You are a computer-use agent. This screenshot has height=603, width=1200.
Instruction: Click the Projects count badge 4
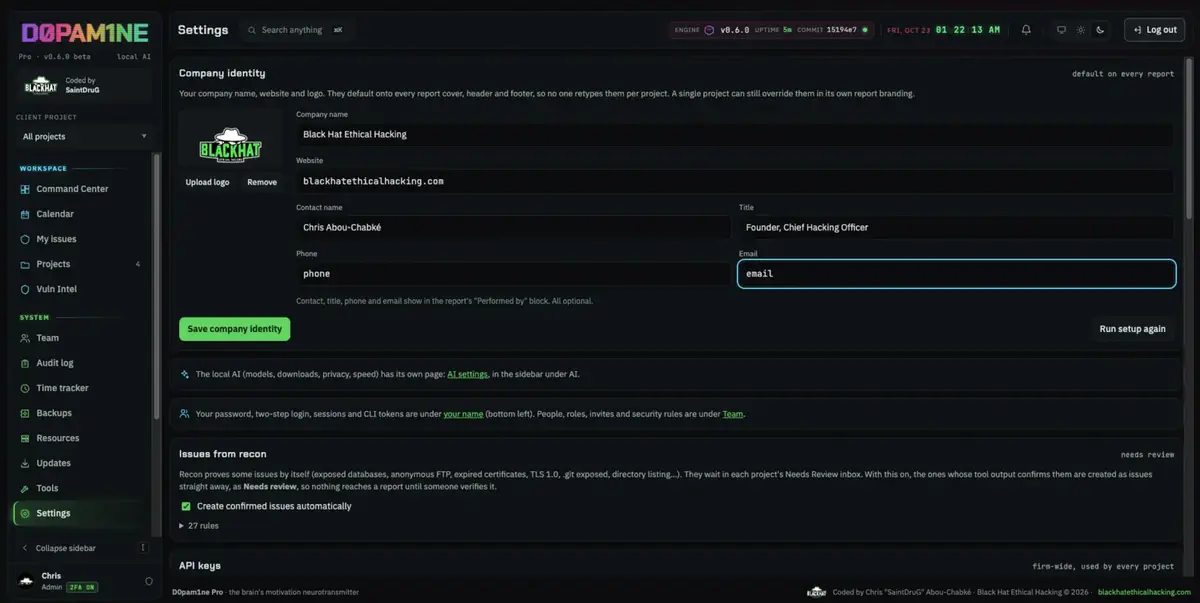[138, 264]
